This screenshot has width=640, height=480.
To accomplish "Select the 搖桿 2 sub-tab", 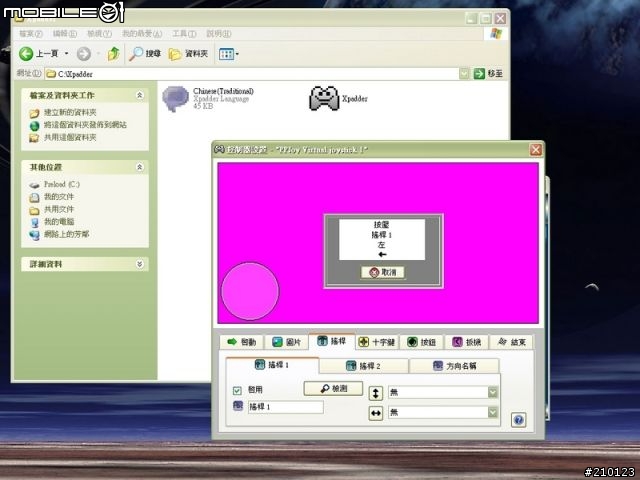I will pyautogui.click(x=364, y=366).
